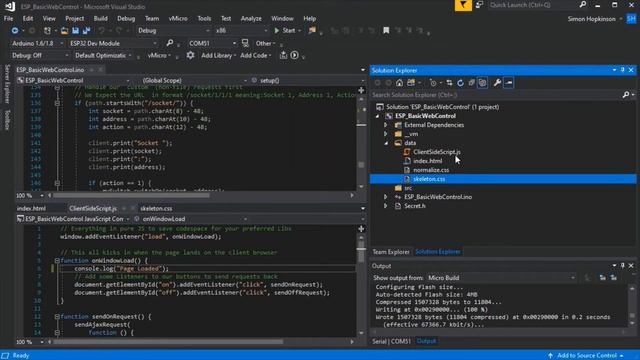Toggle Preview Selected Items in Solution Explorer
This screenshot has width=640, height=360.
click(x=509, y=83)
